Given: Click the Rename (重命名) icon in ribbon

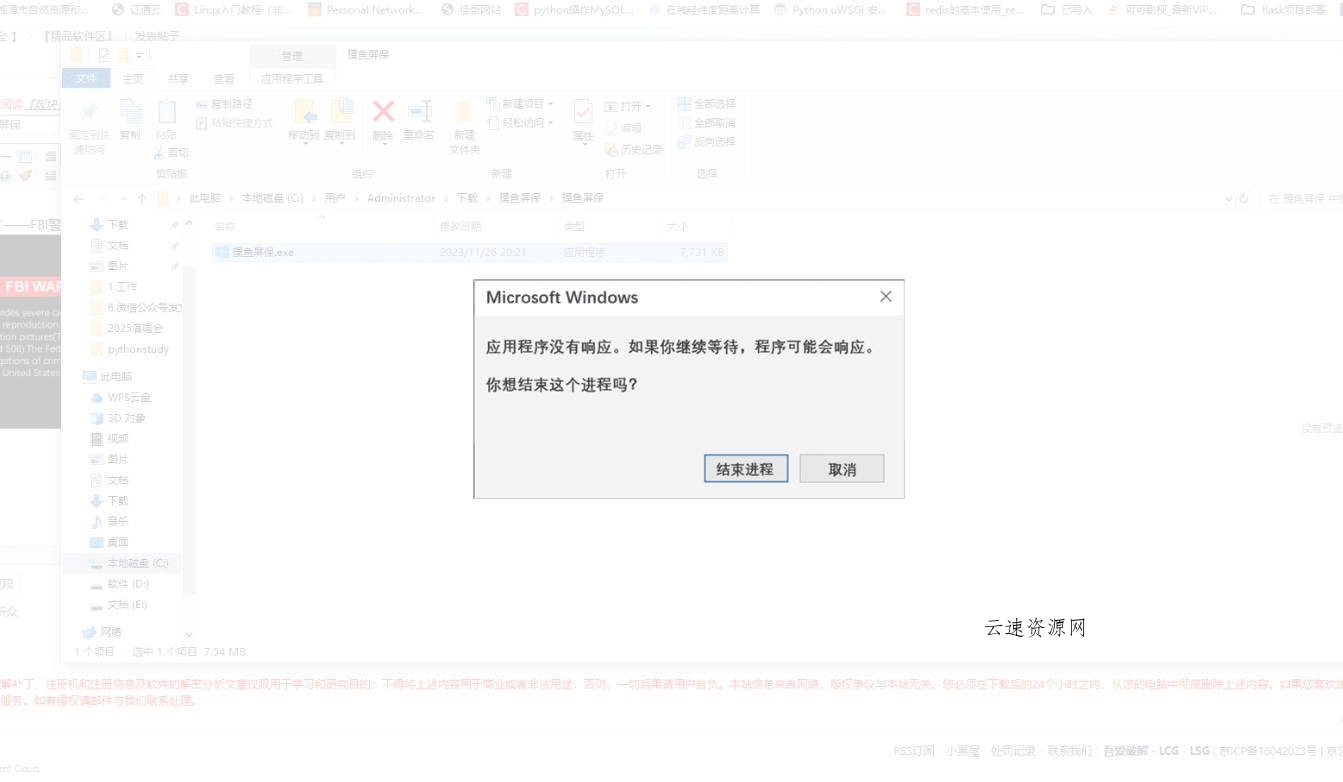Looking at the screenshot, I should click(x=419, y=112).
